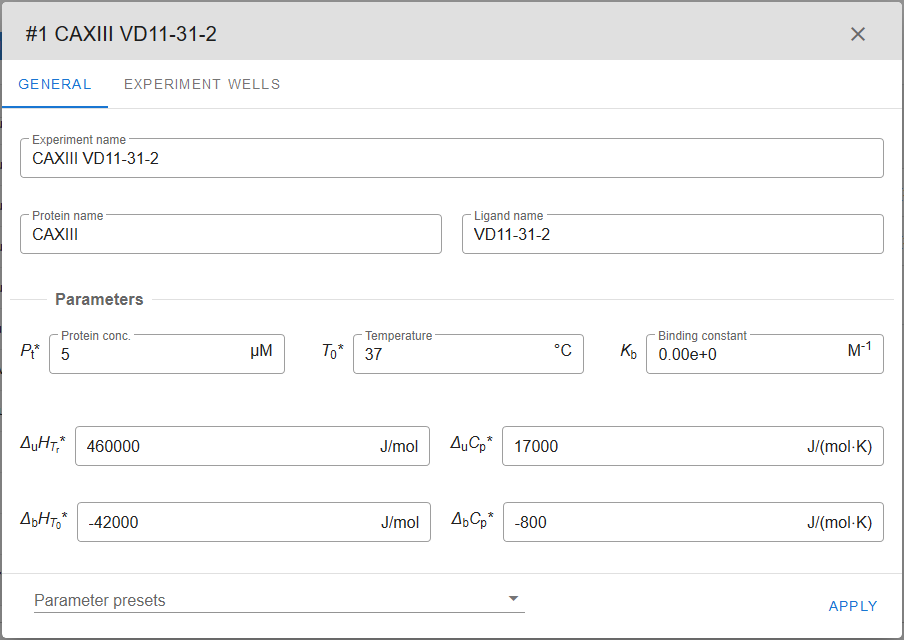
Task: Open the Parameter presets combo box text
Action: pos(260,600)
